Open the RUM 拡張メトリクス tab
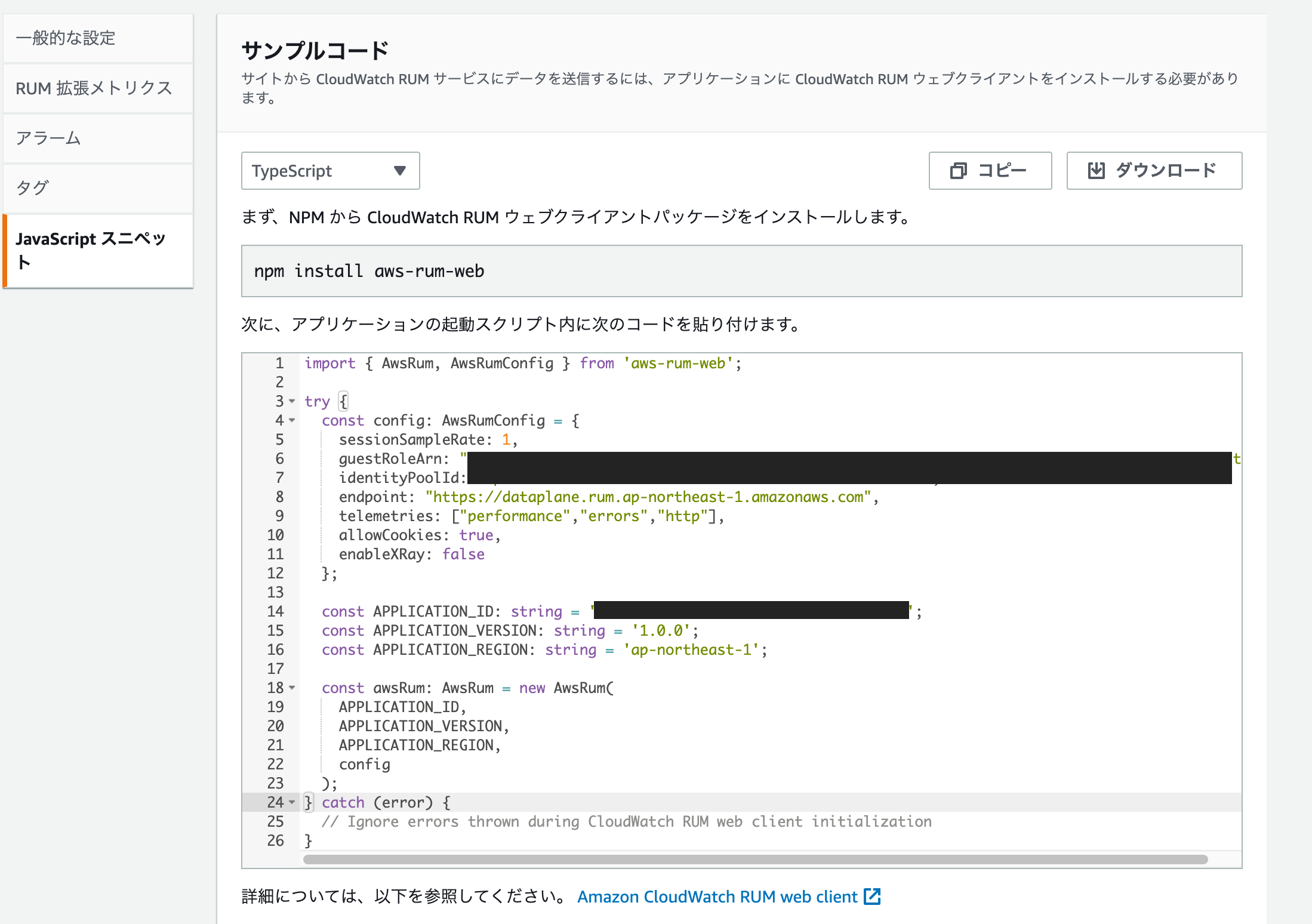Viewport: 1312px width, 924px height. 98,88
